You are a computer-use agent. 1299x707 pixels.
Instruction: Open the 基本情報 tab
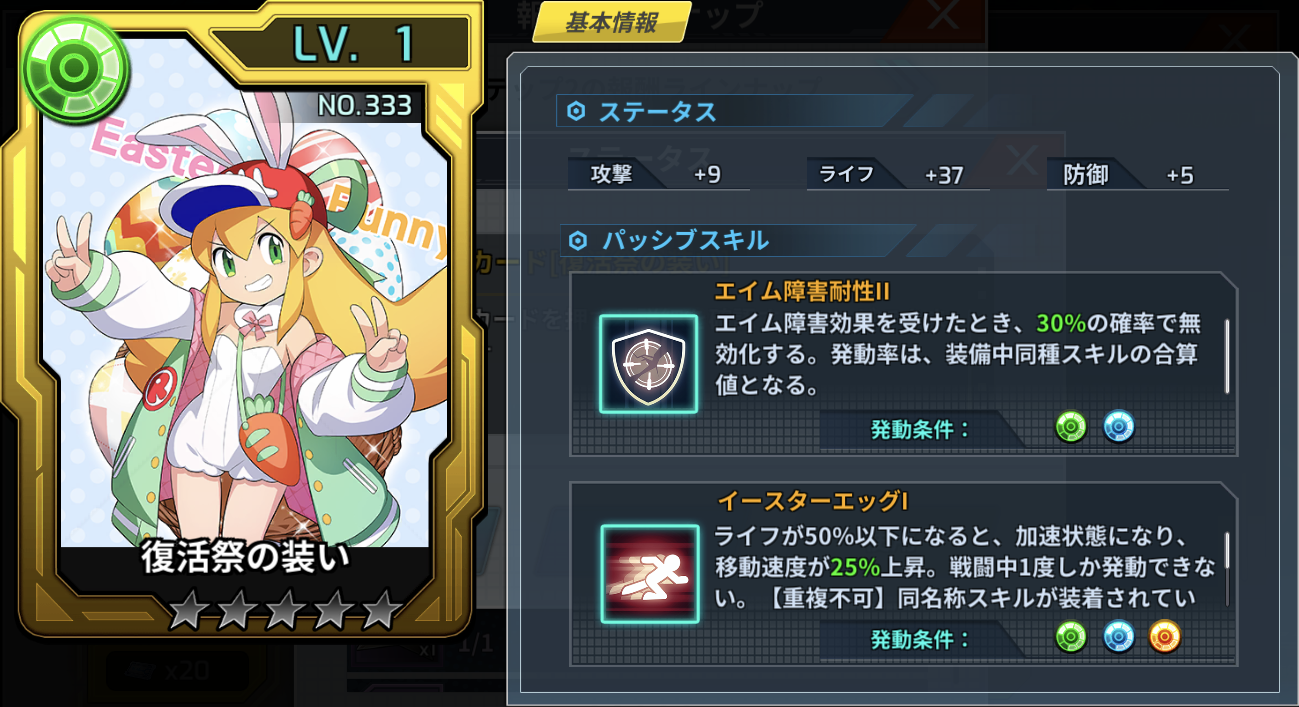611,22
